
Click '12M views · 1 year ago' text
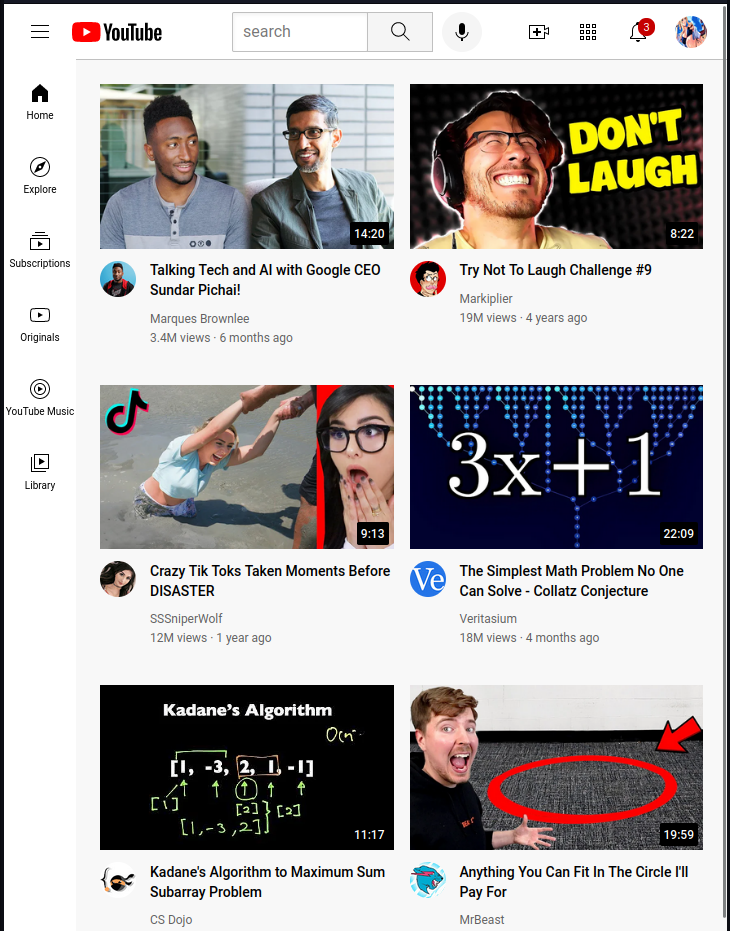tap(210, 638)
